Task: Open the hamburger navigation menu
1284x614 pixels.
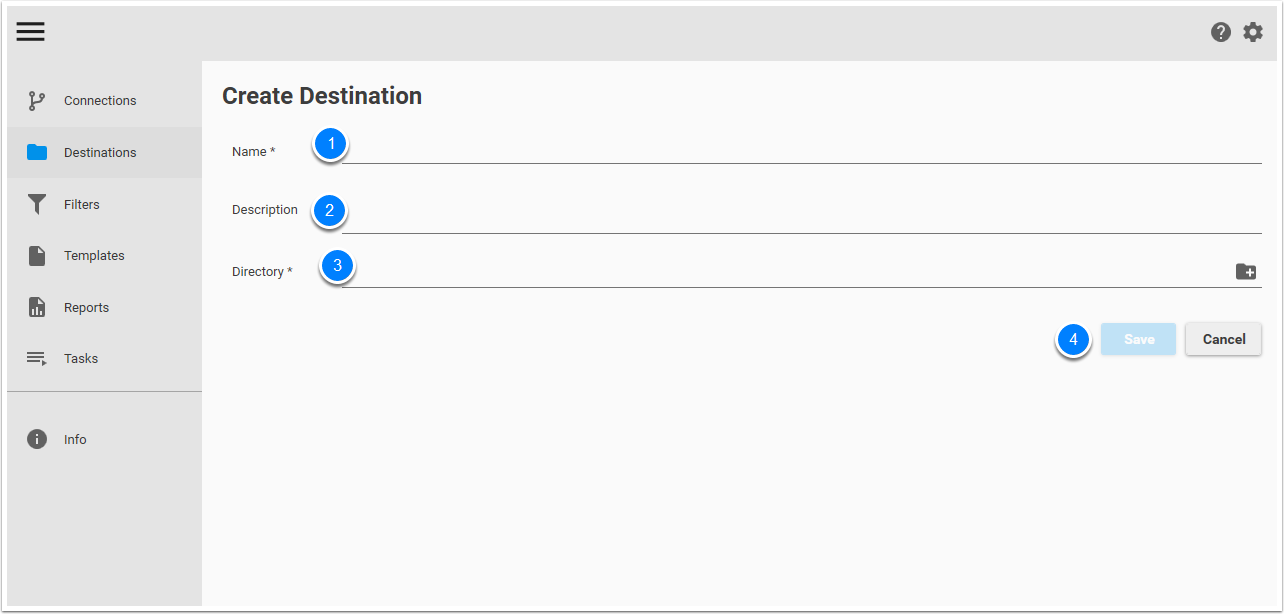Action: 30,32
